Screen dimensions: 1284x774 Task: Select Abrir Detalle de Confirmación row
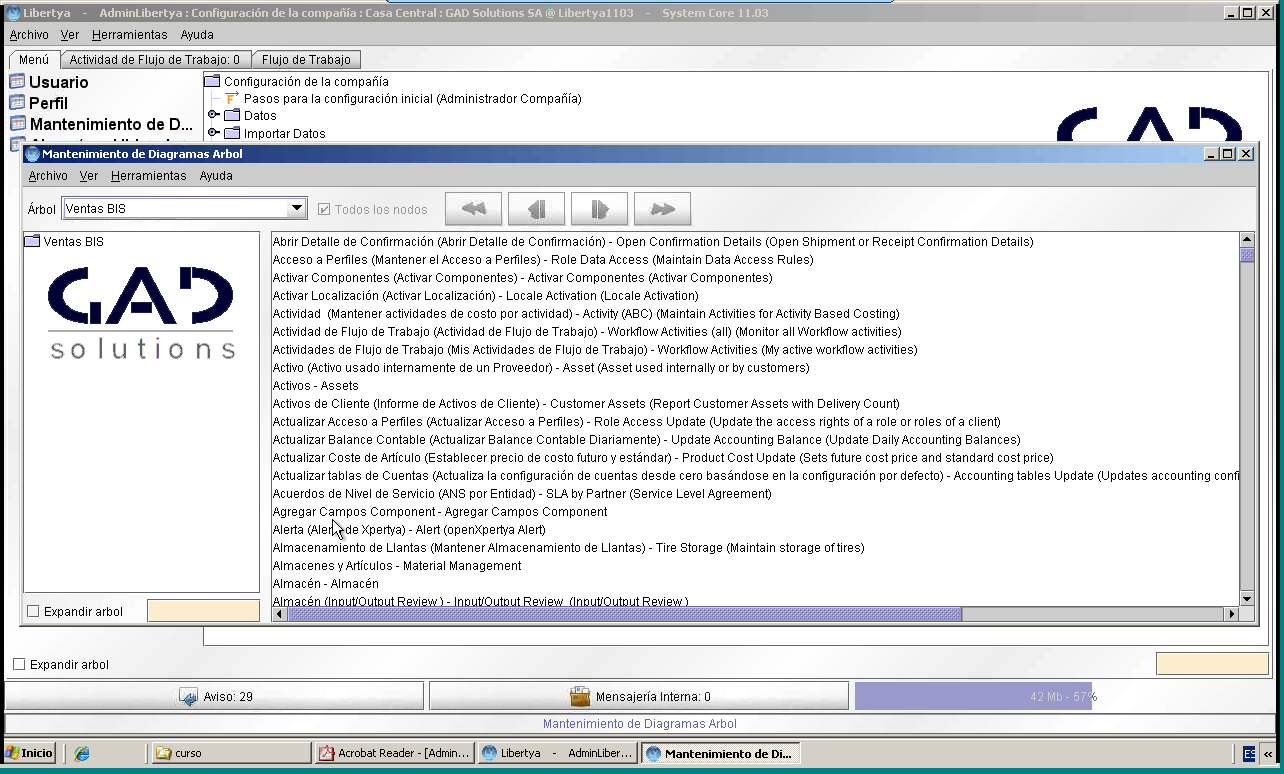(x=755, y=242)
